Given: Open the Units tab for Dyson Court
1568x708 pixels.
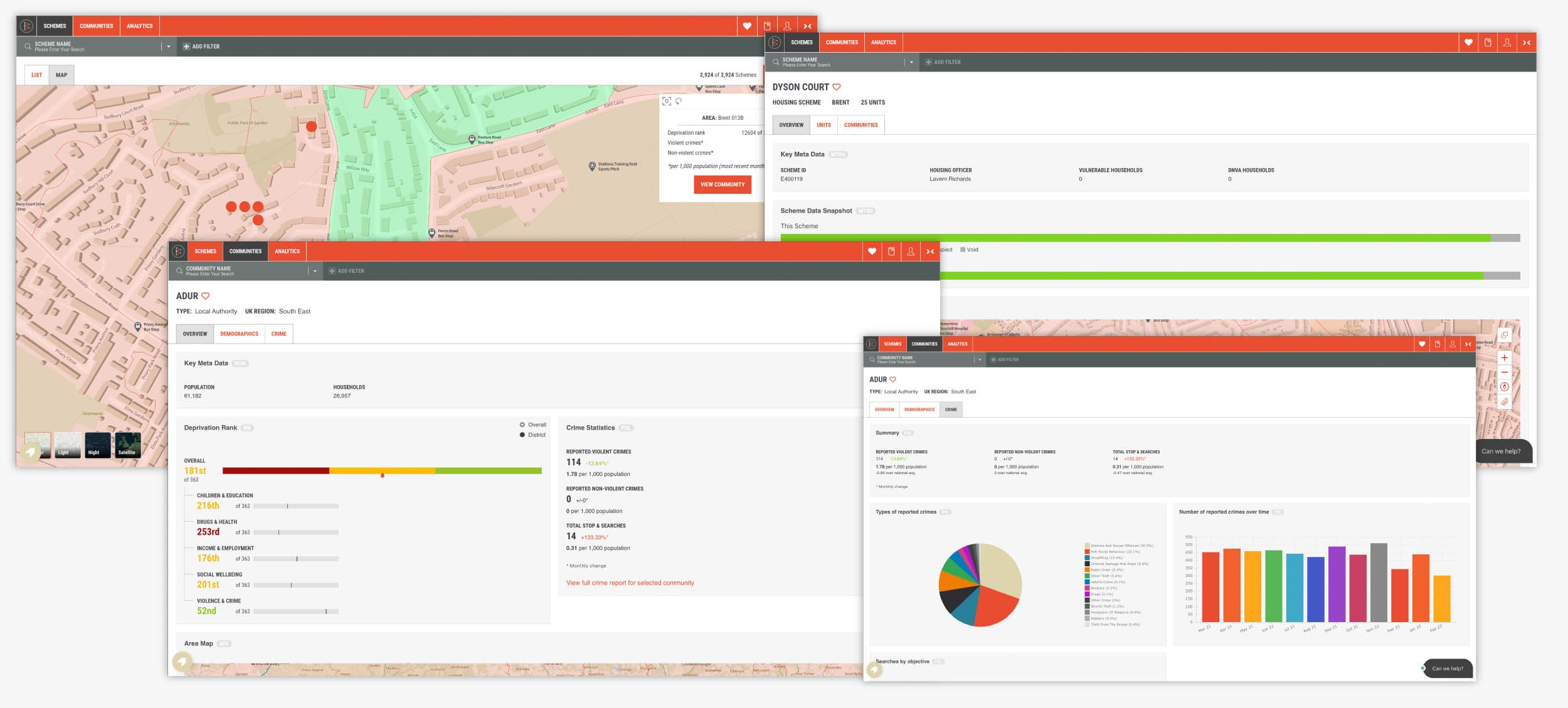Looking at the screenshot, I should point(824,125).
